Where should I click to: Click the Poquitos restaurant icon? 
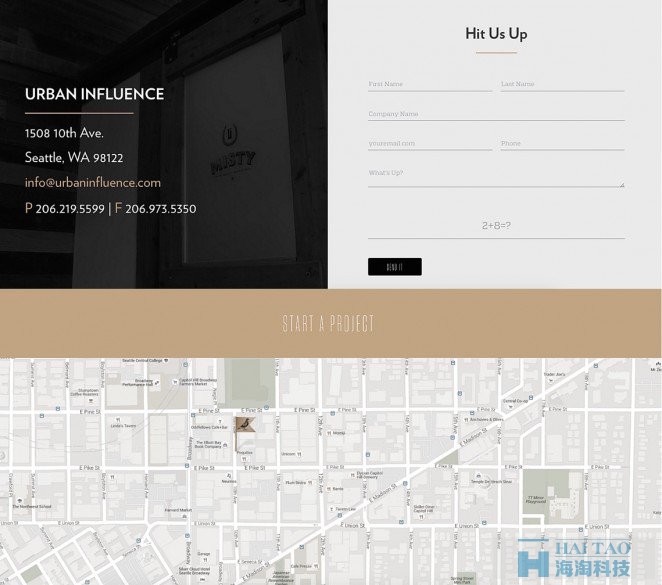click(244, 459)
